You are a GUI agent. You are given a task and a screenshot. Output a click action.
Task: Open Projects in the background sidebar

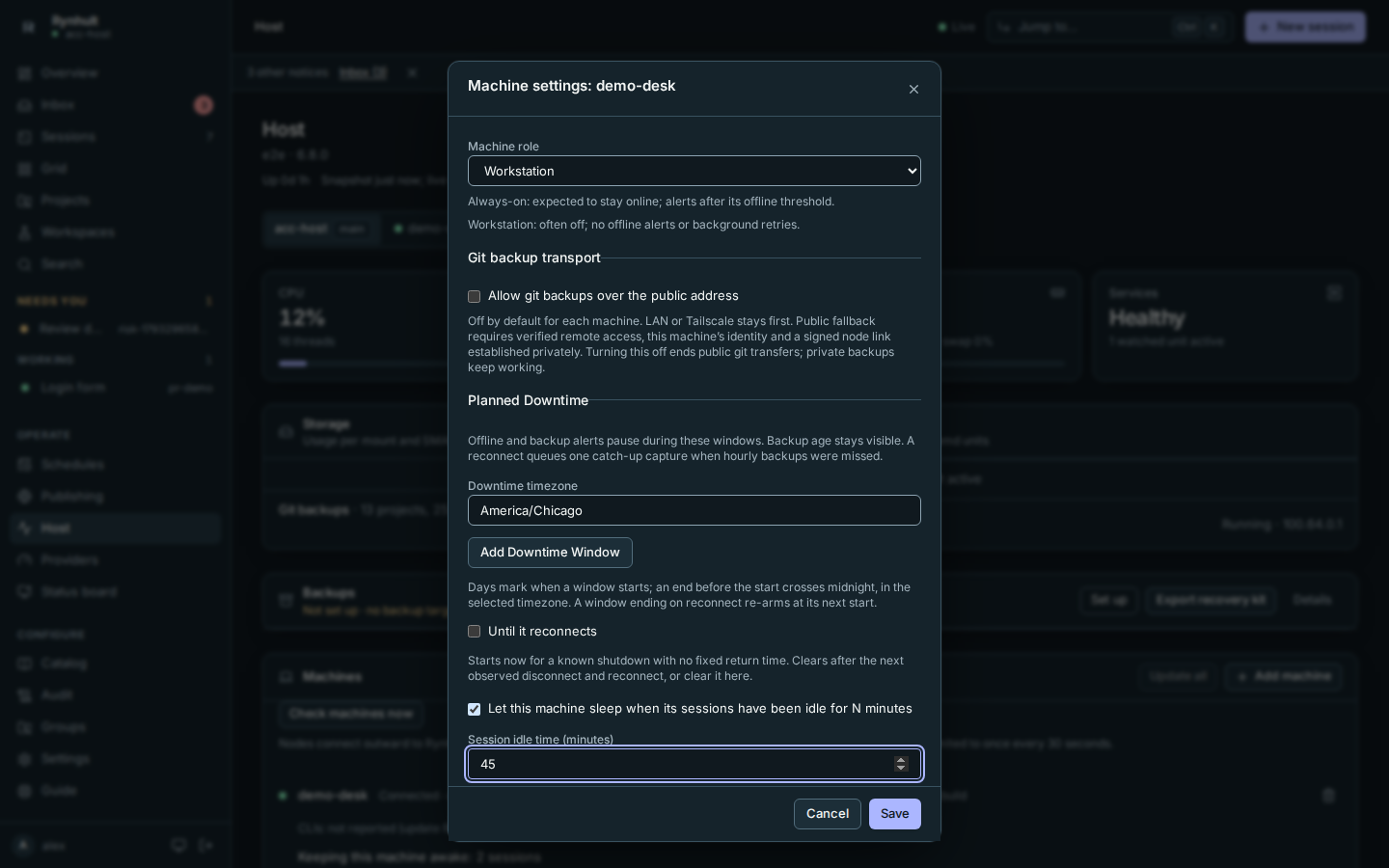pos(116,201)
